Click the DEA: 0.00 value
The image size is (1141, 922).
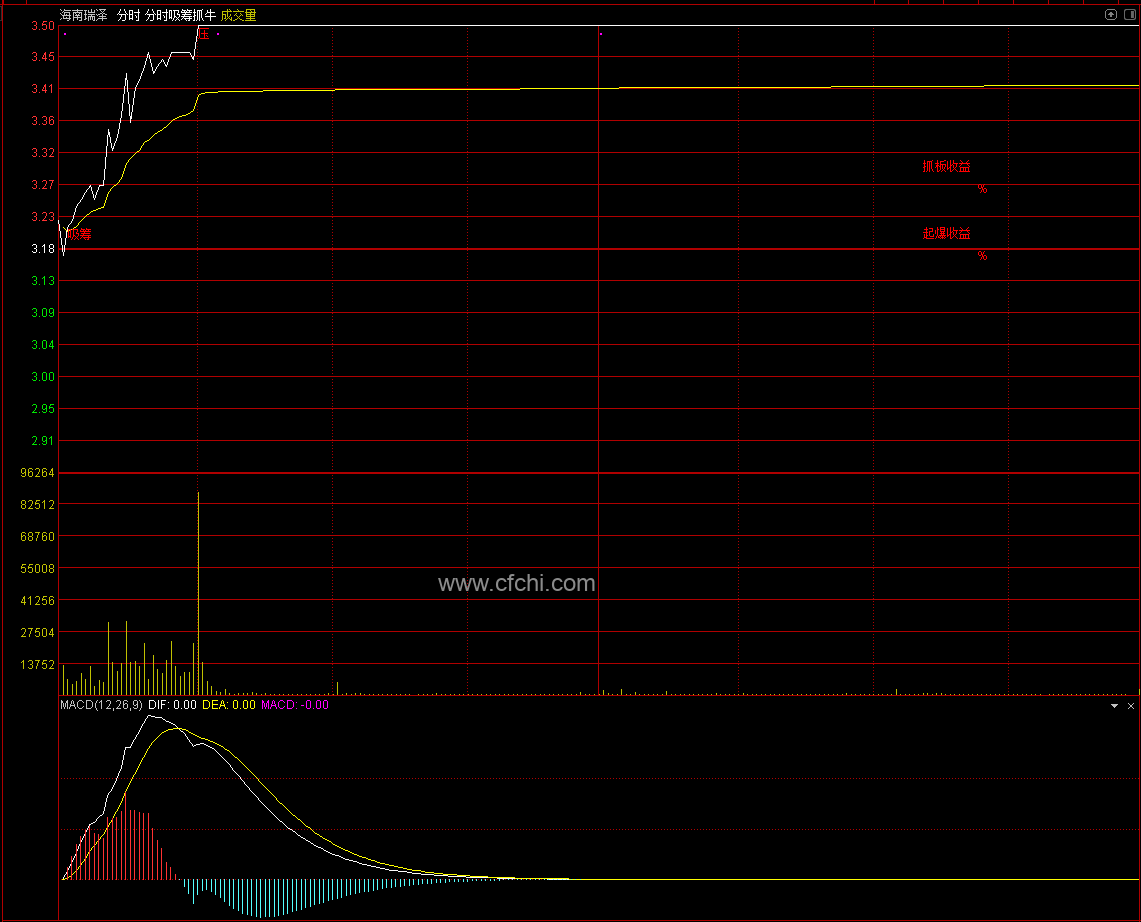228,704
